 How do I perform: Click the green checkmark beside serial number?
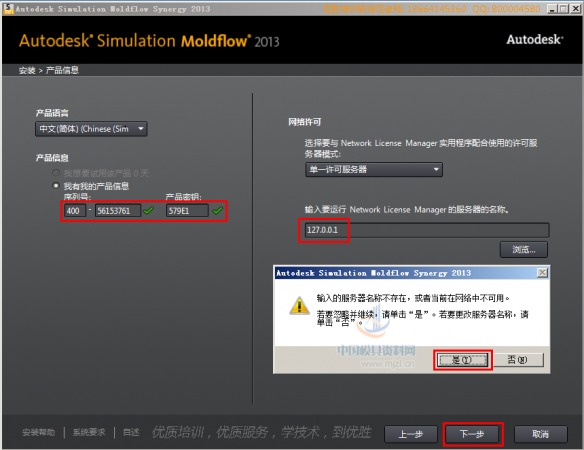(x=149, y=210)
